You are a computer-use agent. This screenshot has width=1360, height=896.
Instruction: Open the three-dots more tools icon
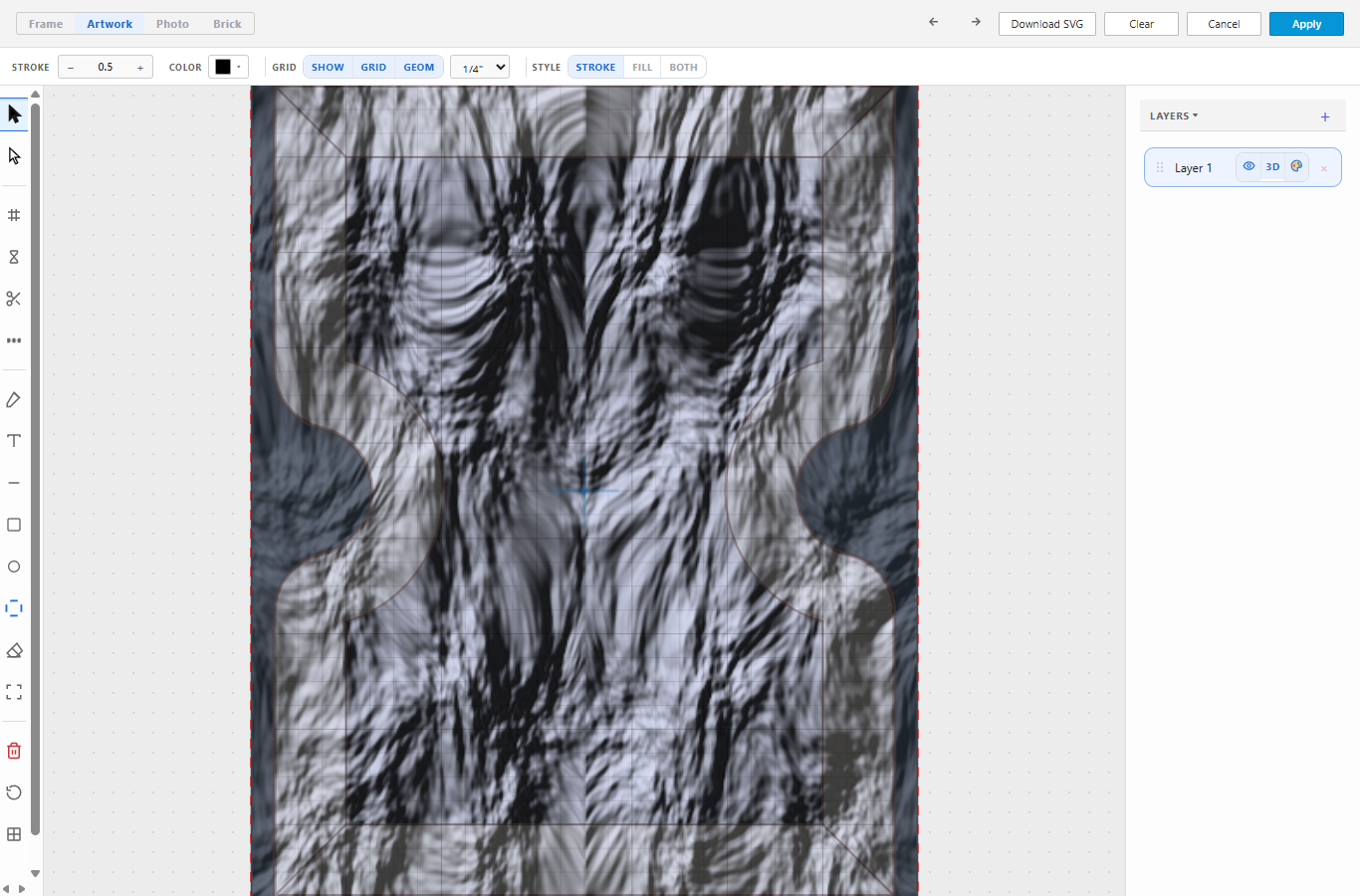click(x=14, y=340)
